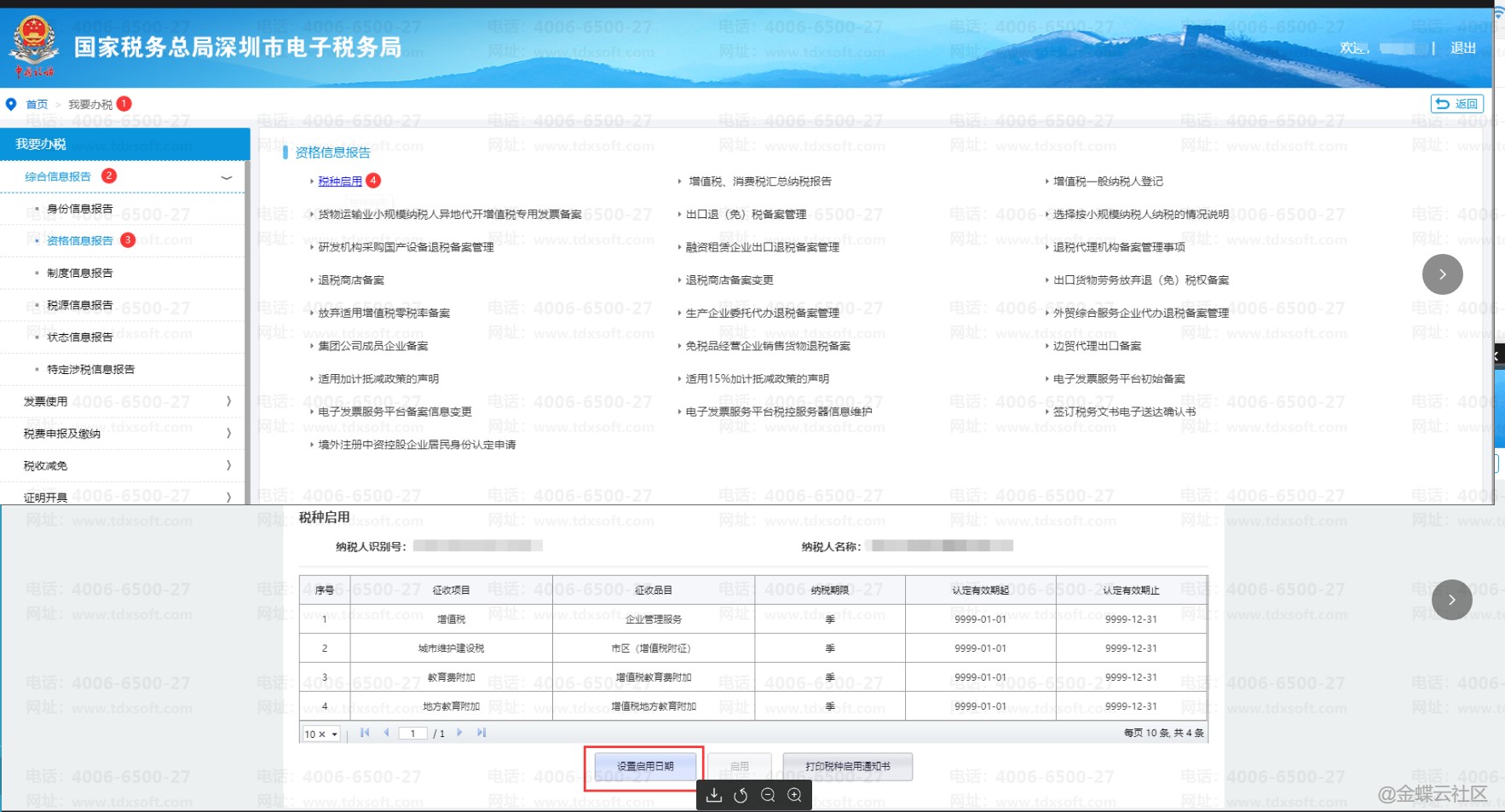Click the next page arrow in pager
The width and height of the screenshot is (1505, 812).
459,733
